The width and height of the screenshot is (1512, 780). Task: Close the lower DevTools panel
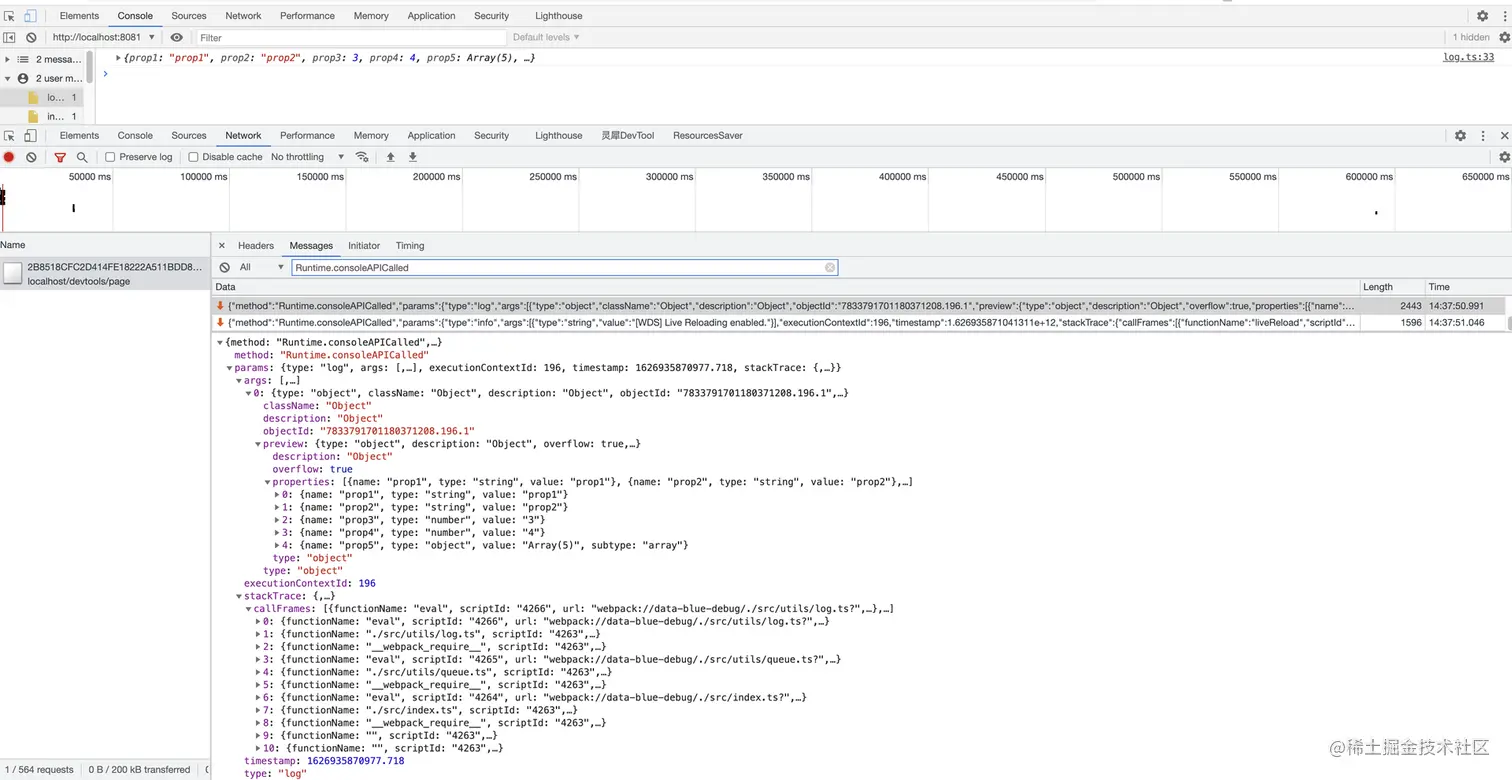pyautogui.click(x=1504, y=135)
